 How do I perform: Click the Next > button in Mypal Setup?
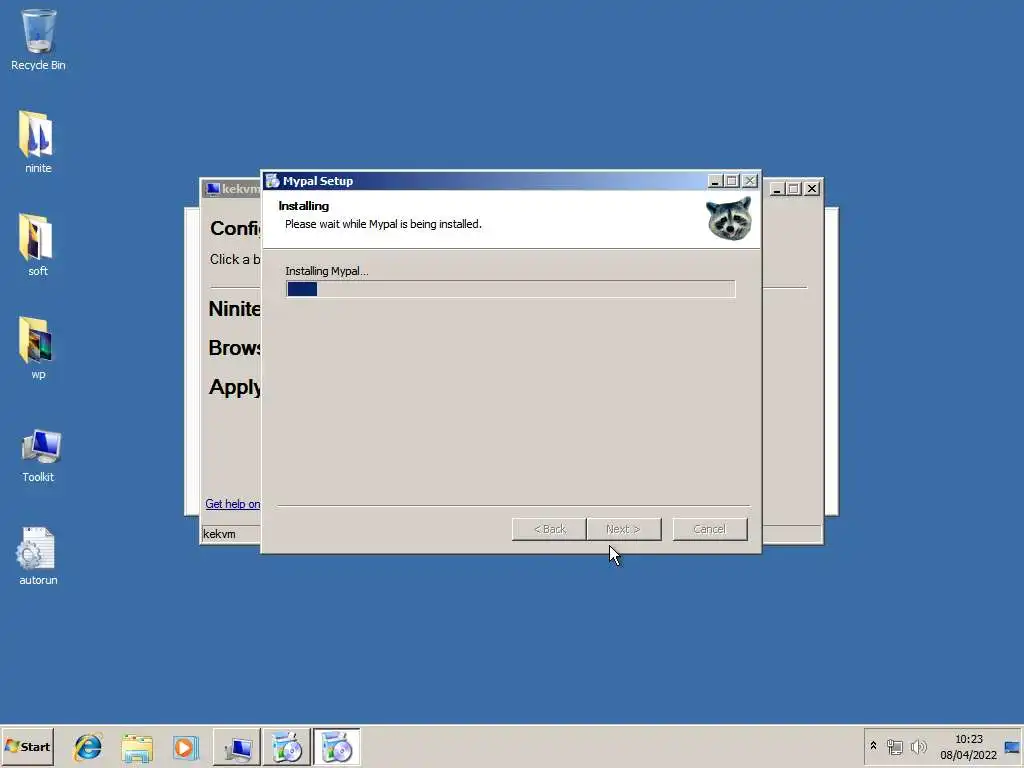click(x=624, y=529)
